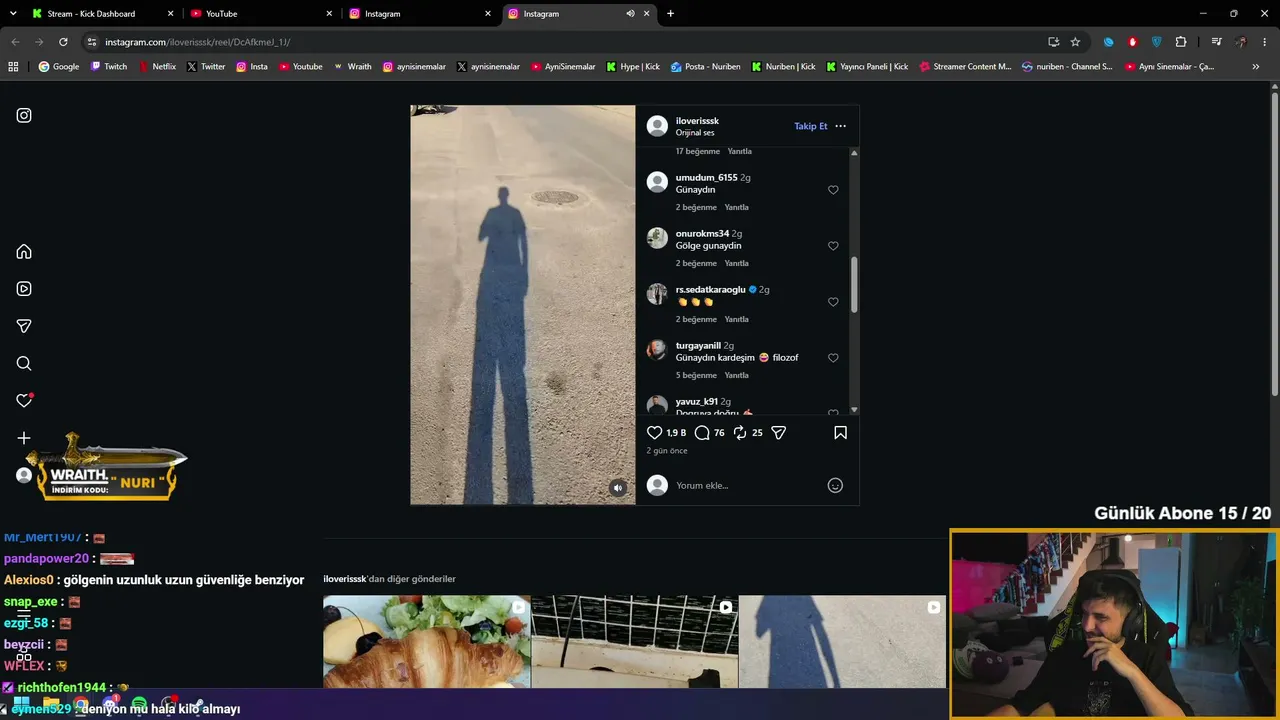1280x720 pixels.
Task: Toggle the reel video sound
Action: tap(618, 488)
